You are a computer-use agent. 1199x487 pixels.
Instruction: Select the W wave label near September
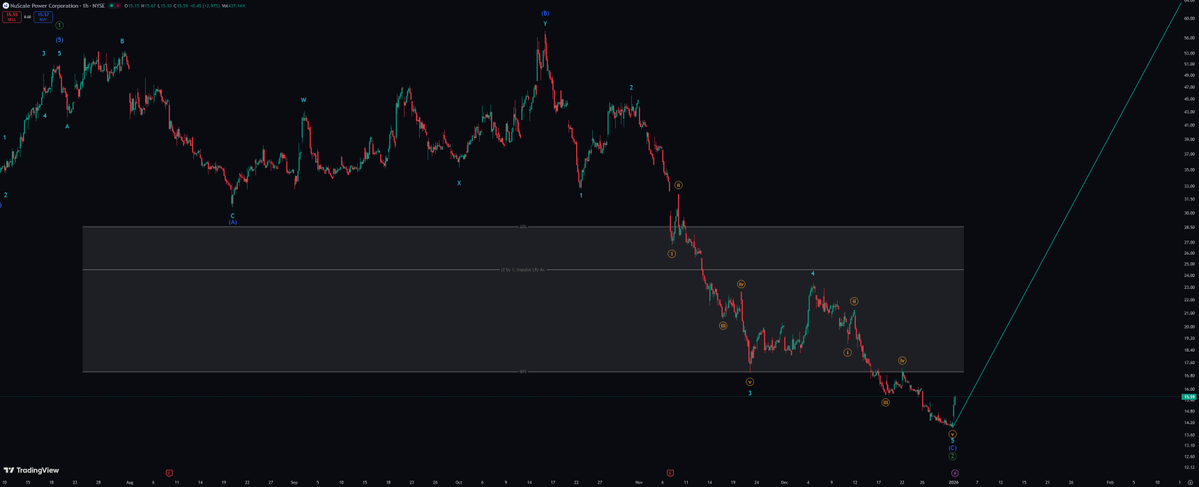point(304,100)
